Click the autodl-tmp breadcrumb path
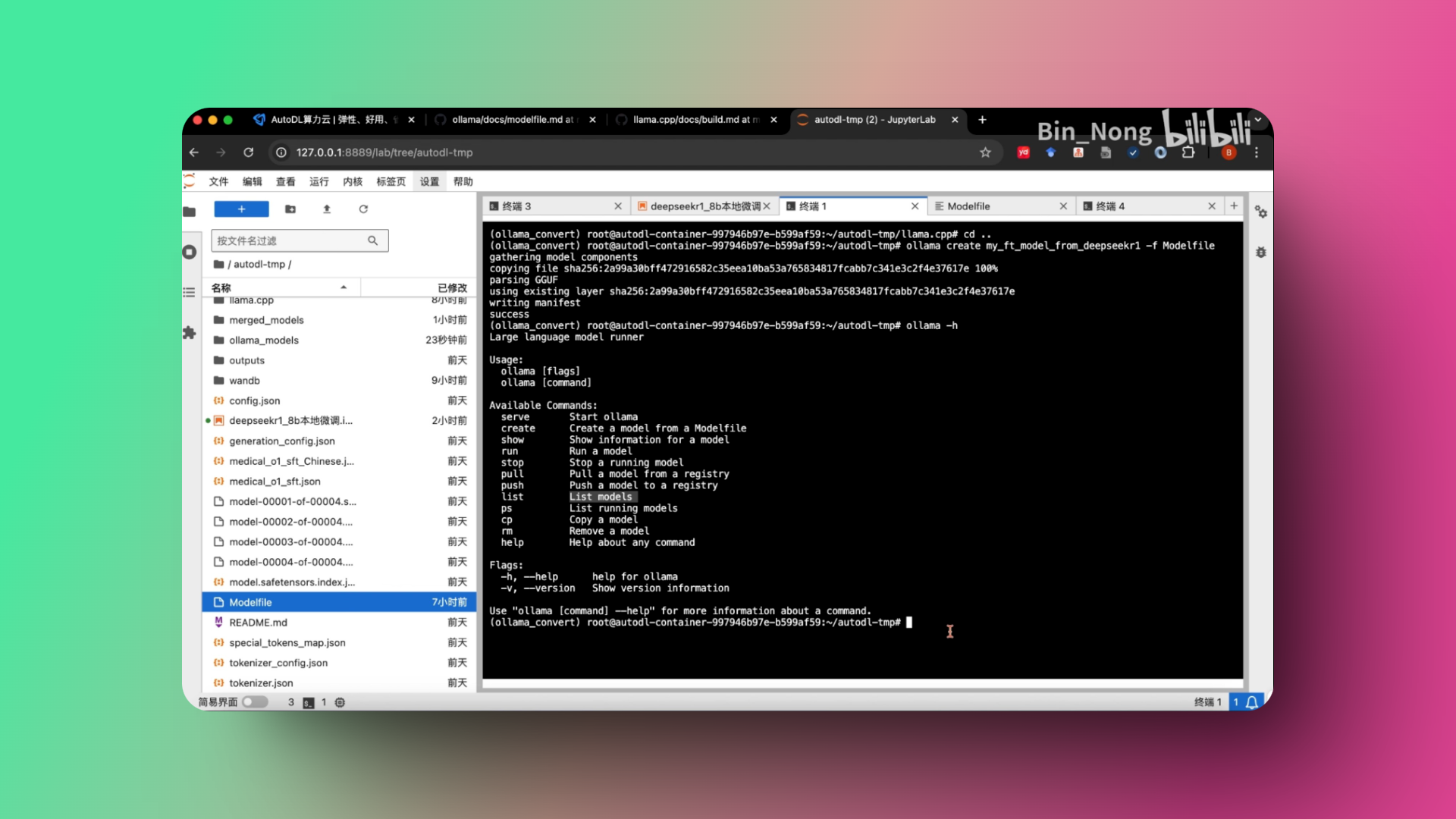The height and width of the screenshot is (819, 1456). pos(259,265)
